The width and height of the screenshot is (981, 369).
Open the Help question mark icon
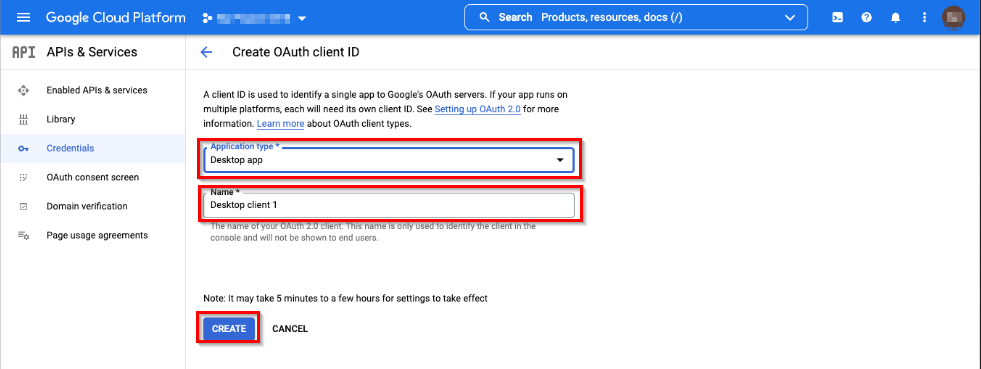(867, 18)
